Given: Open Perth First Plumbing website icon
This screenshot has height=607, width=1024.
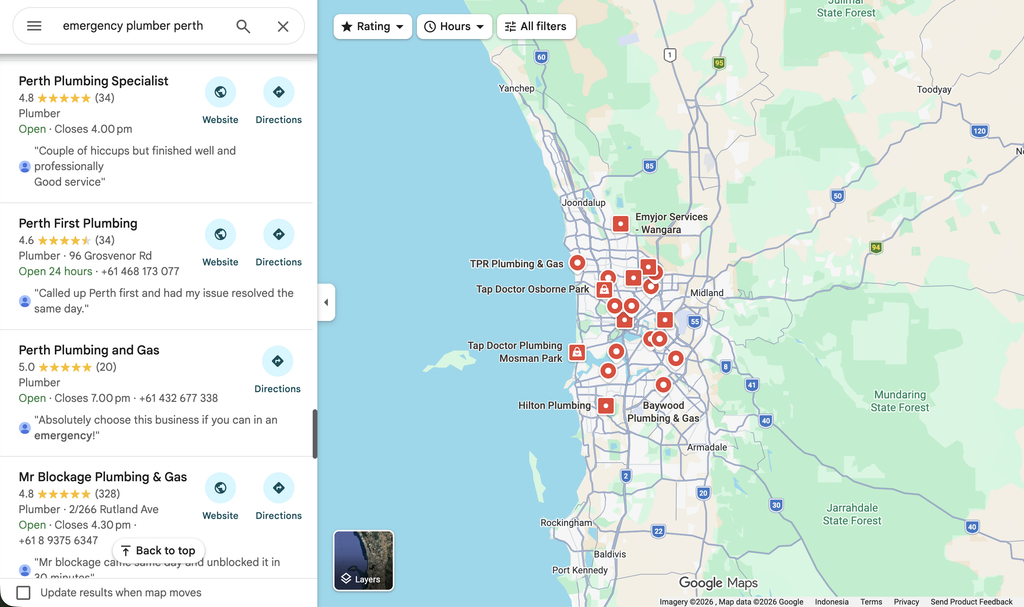Looking at the screenshot, I should tap(220, 235).
